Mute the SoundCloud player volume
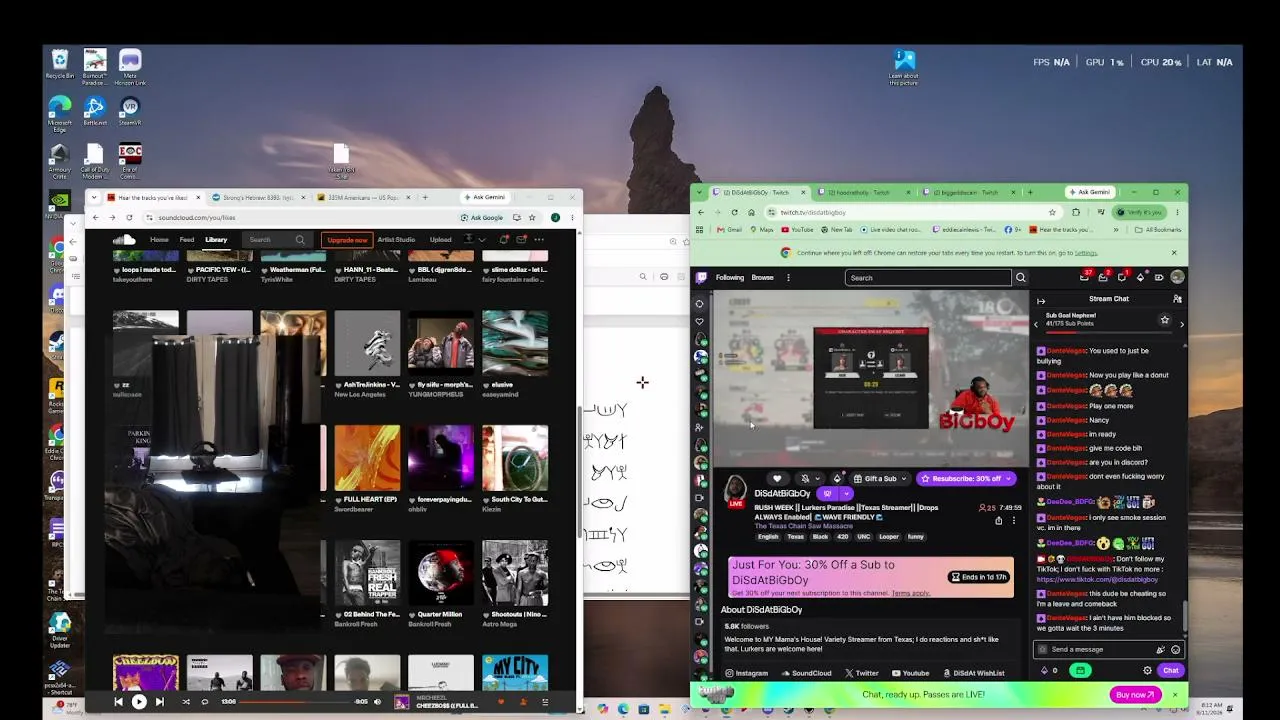 point(377,702)
